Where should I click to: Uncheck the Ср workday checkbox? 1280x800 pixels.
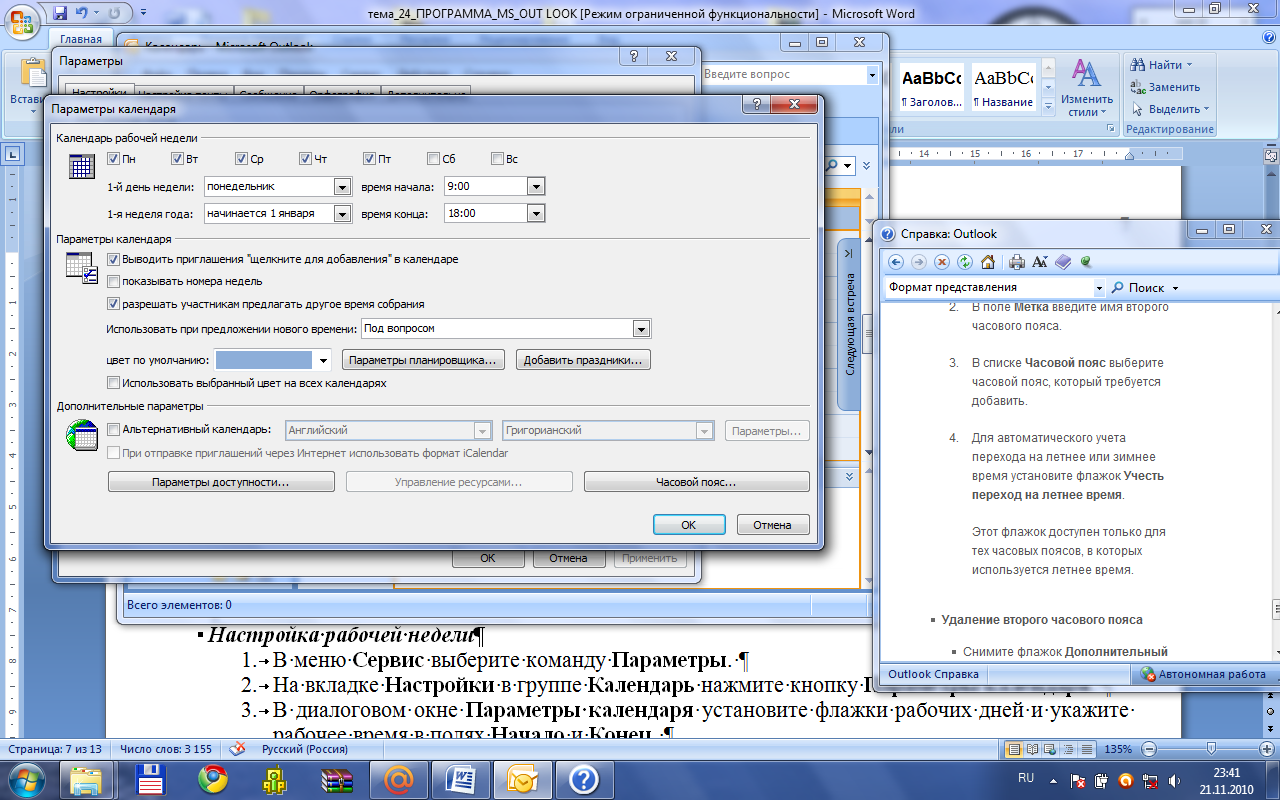click(241, 159)
